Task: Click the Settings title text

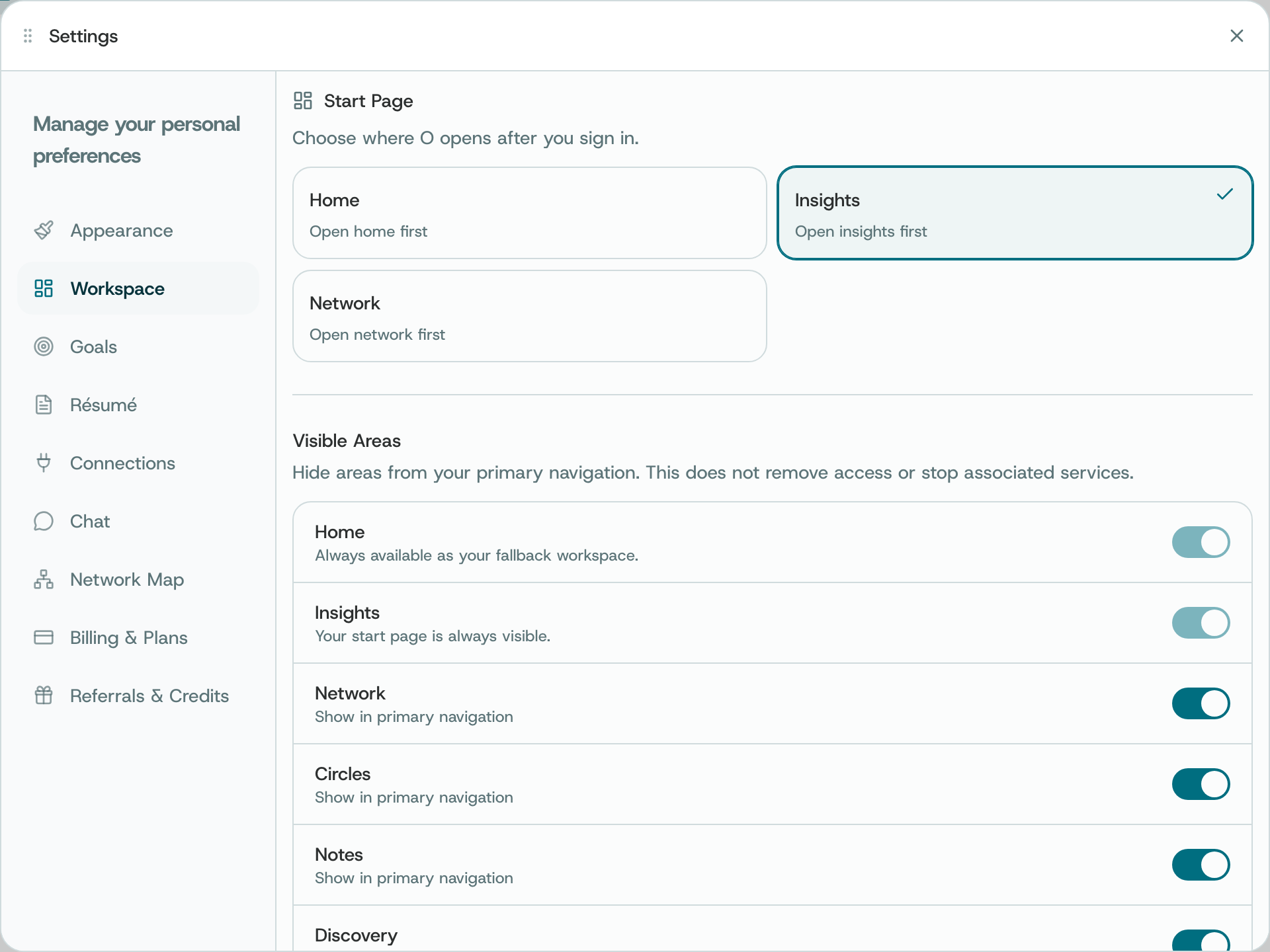Action: coord(83,36)
